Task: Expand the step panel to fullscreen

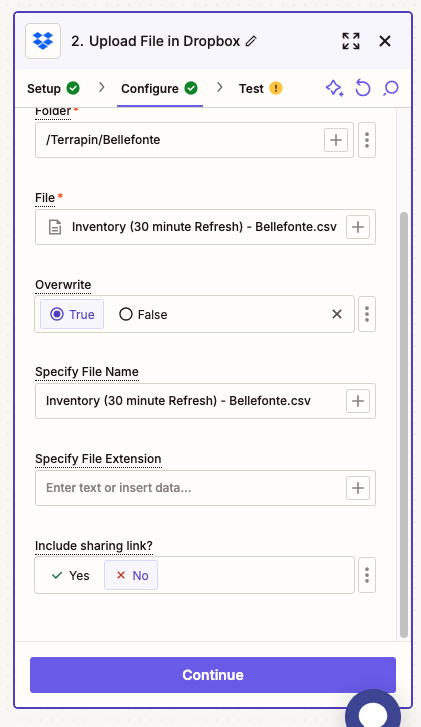Action: [x=351, y=41]
